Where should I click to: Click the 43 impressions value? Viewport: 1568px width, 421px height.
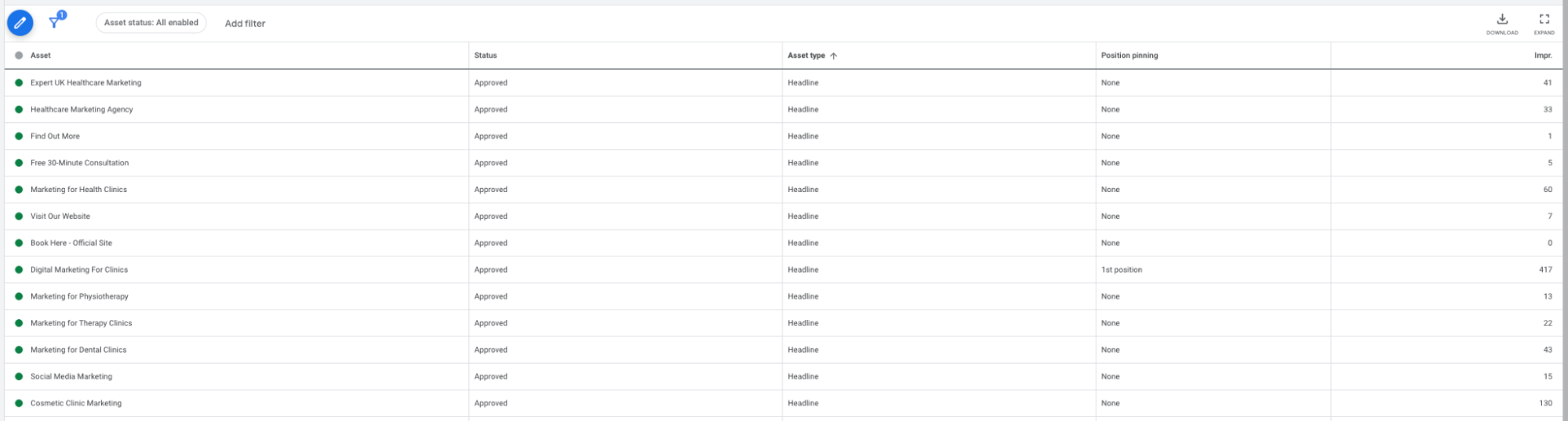click(x=1548, y=349)
